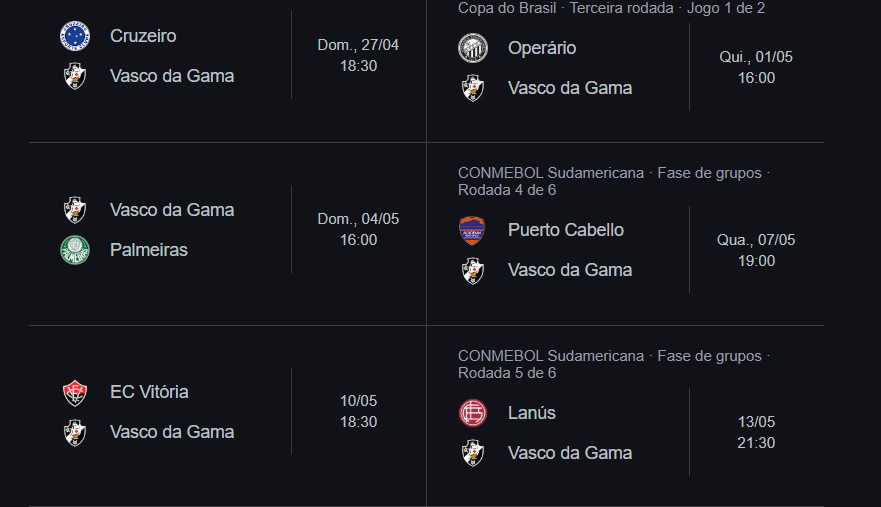Open the Puerto Cabello team crest
The width and height of the screenshot is (881, 507).
coord(472,230)
